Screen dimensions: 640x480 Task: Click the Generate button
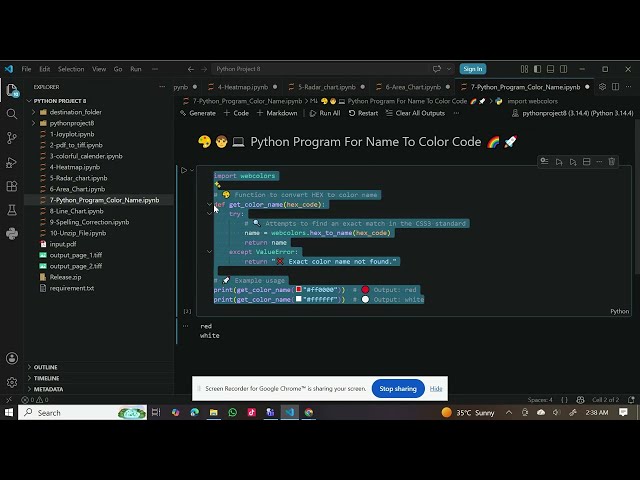tap(198, 113)
